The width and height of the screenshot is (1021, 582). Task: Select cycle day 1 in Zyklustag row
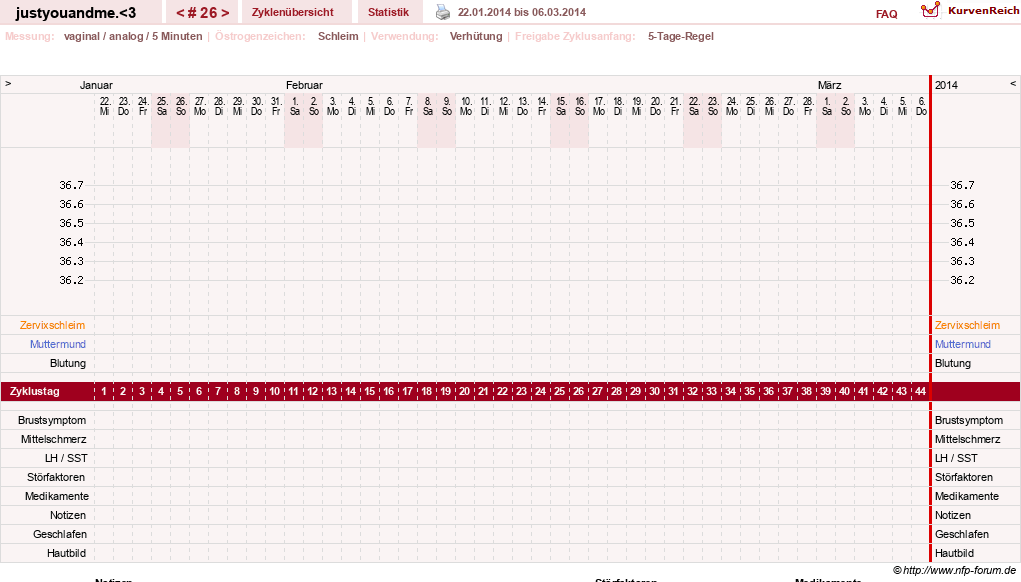point(104,391)
